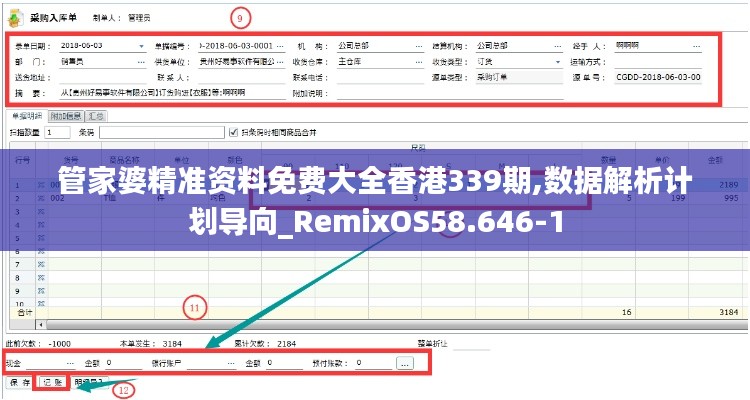Click the 保存 save button
The width and height of the screenshot is (750, 400).
click(x=19, y=382)
